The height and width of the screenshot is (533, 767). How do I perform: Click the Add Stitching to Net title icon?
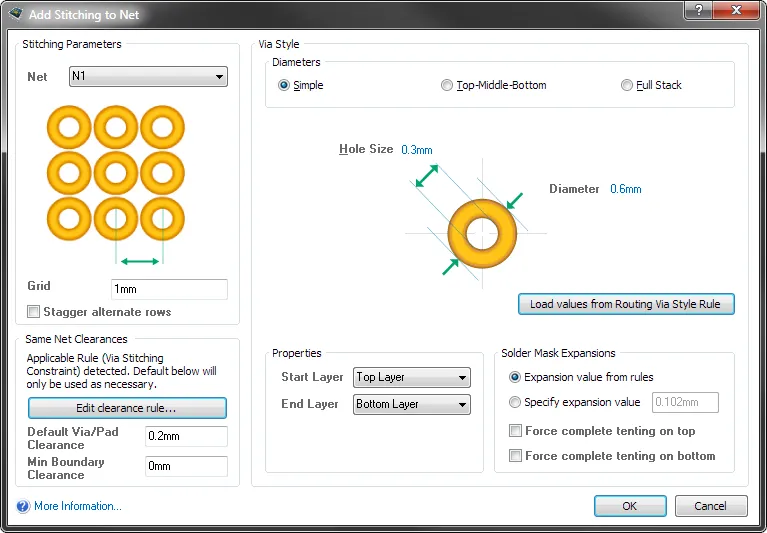(x=16, y=14)
